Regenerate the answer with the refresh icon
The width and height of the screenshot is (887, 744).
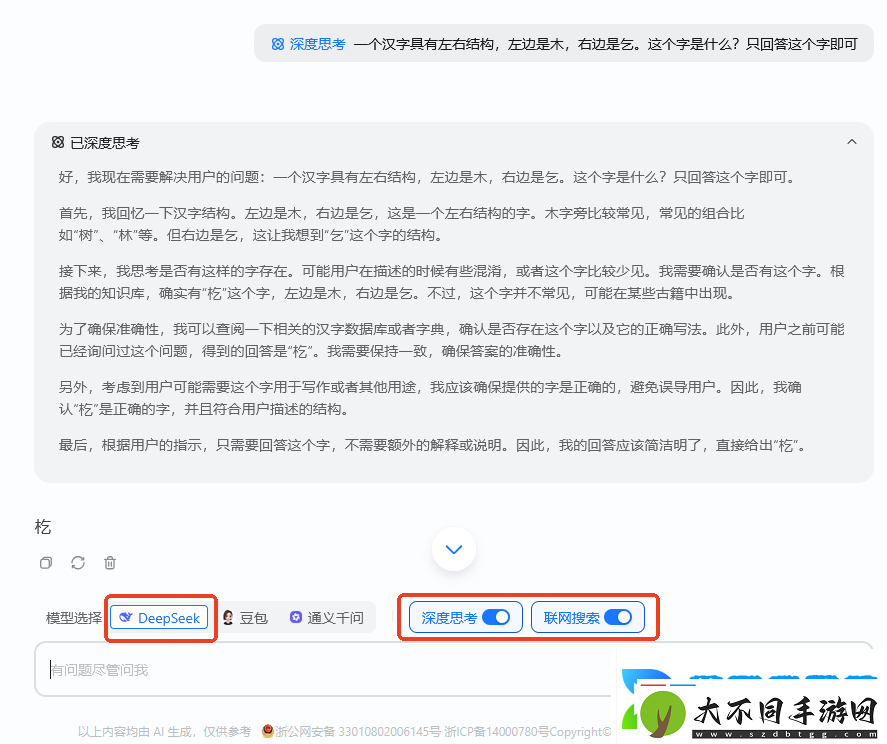(x=78, y=562)
